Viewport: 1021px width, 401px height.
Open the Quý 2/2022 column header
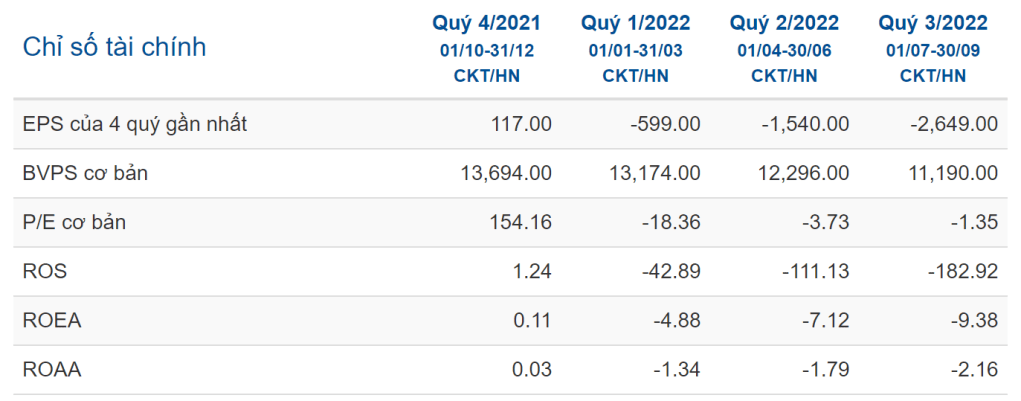pos(784,23)
